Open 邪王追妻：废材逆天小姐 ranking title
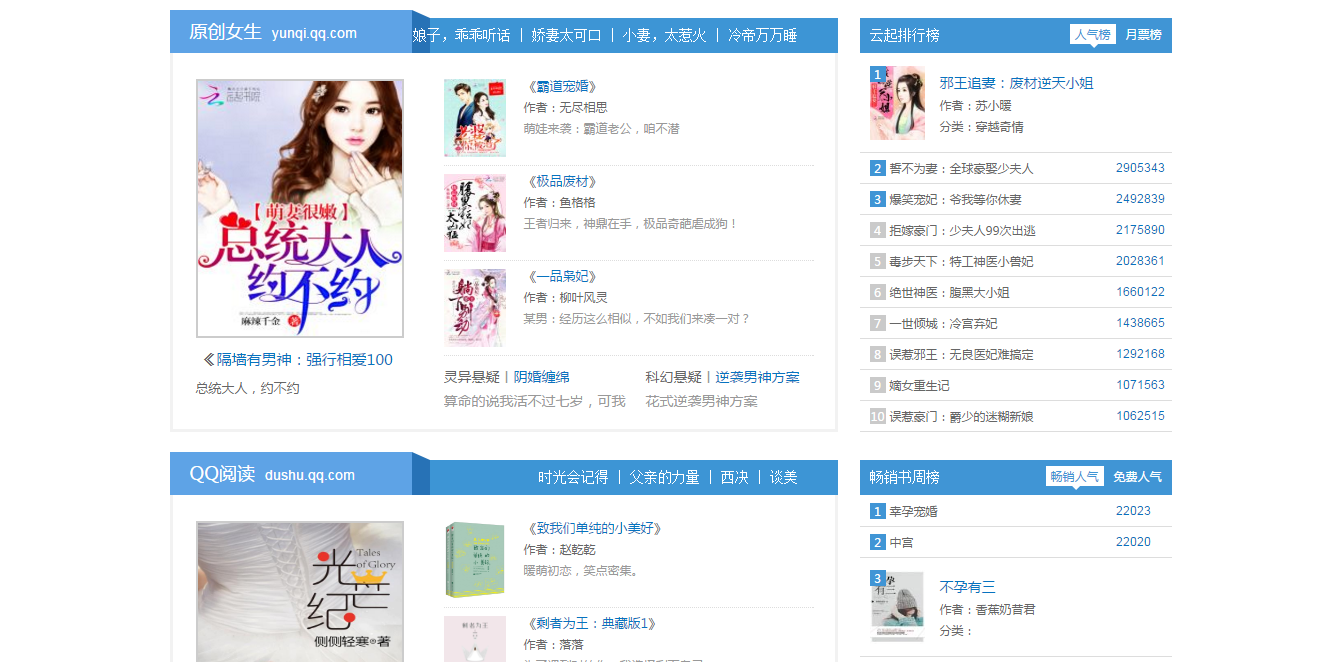The width and height of the screenshot is (1344, 662). [x=1016, y=84]
